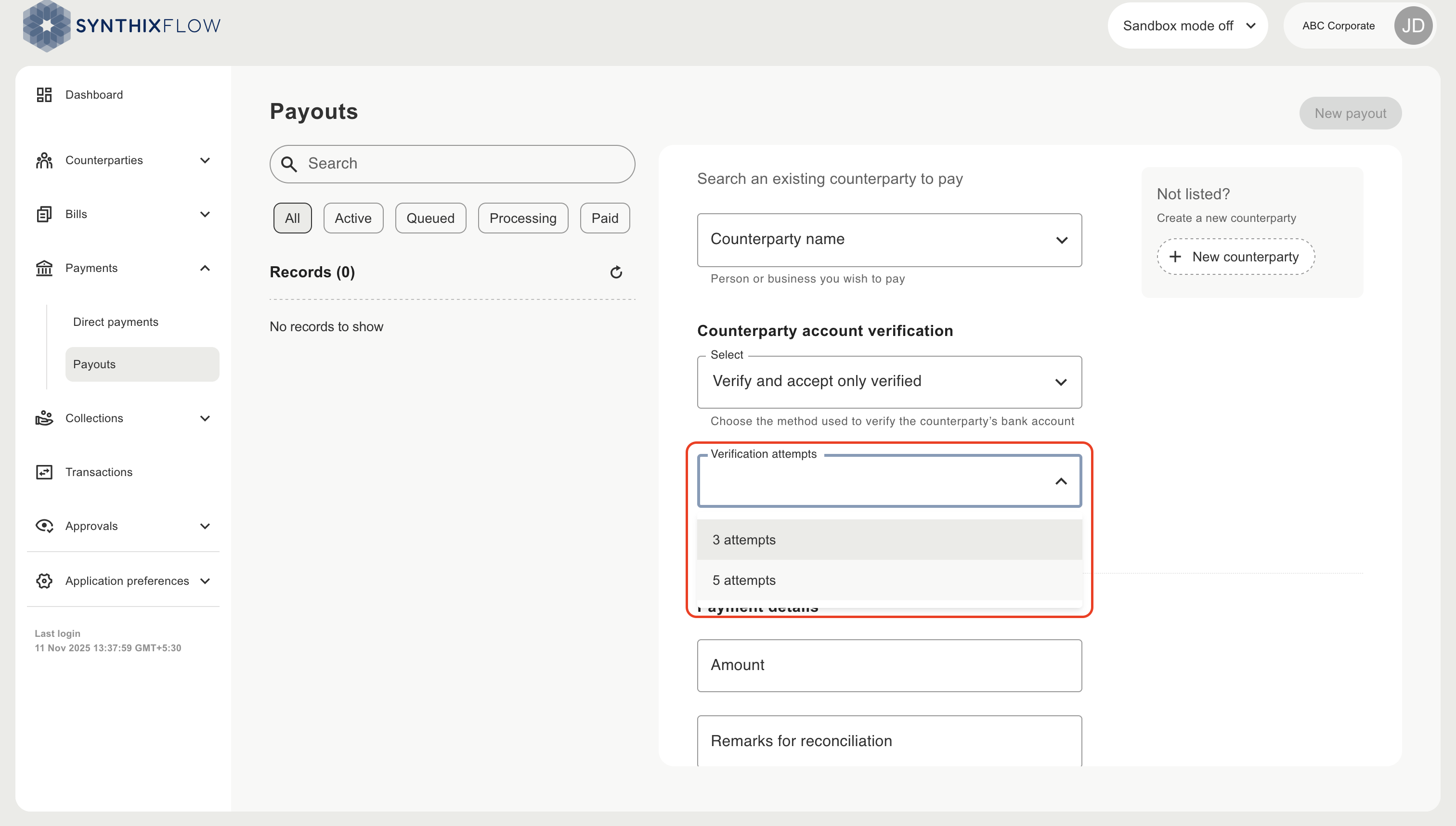This screenshot has width=1456, height=826.
Task: Choose the 5 attempts option
Action: click(x=889, y=580)
